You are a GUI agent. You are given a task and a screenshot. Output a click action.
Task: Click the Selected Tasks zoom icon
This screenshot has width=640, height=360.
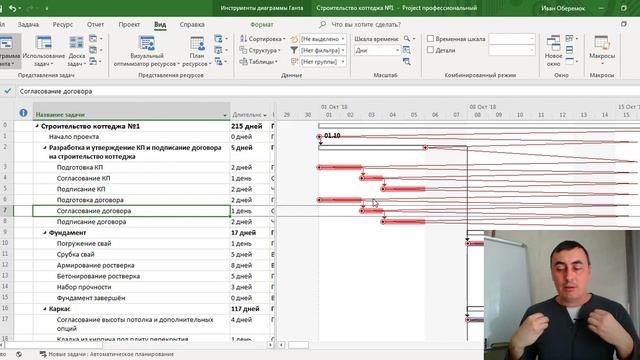(407, 62)
